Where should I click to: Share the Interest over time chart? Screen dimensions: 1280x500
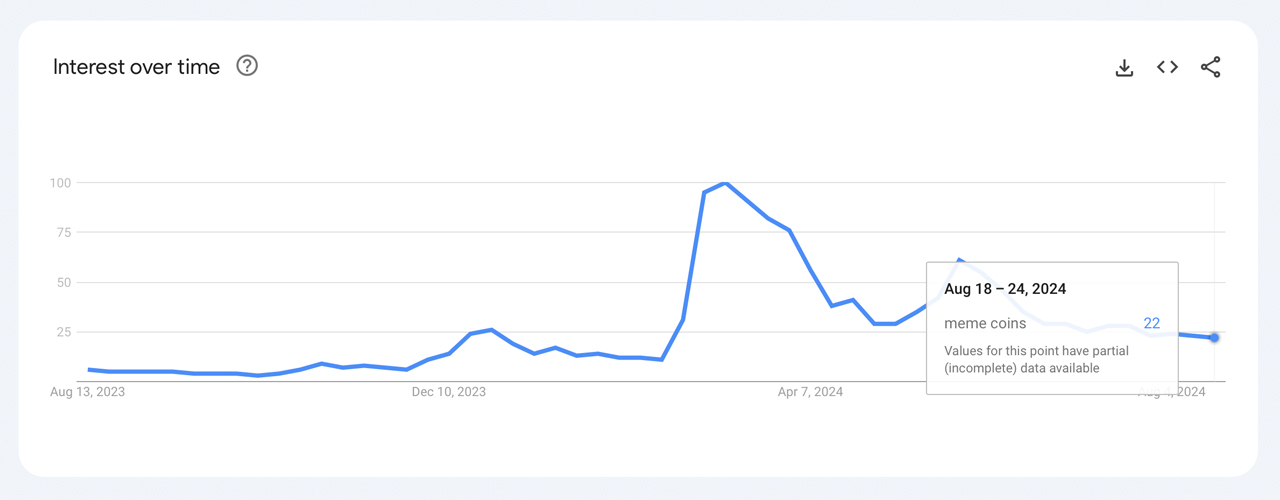tap(1210, 67)
